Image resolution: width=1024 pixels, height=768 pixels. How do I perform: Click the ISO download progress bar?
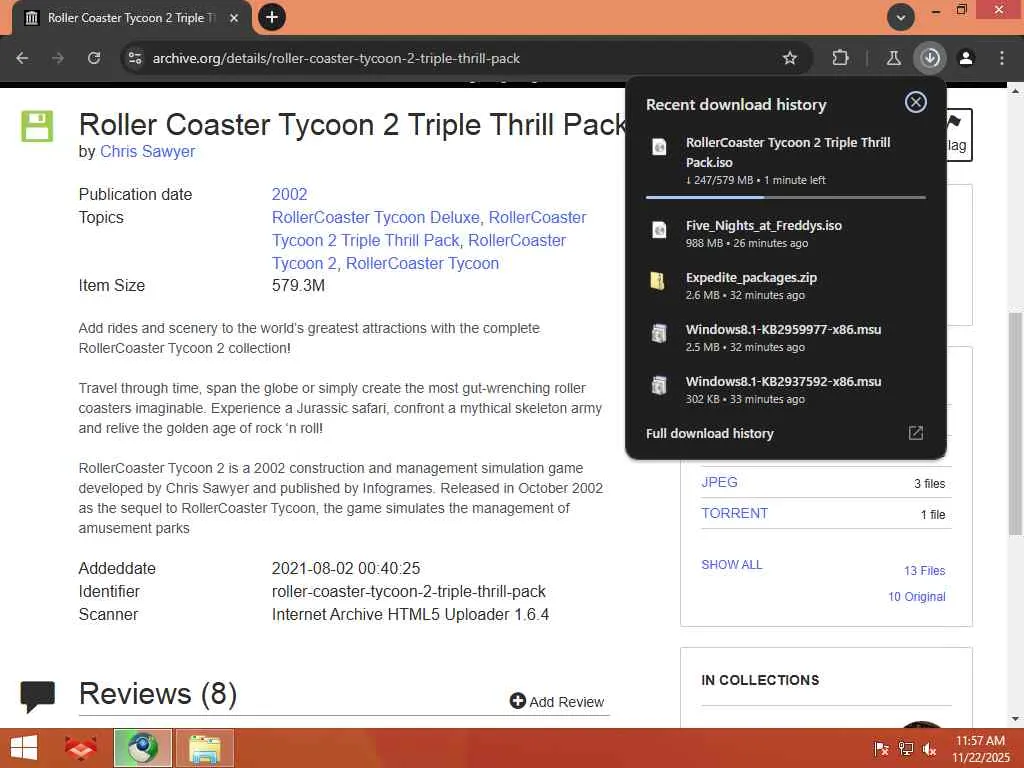pos(786,197)
